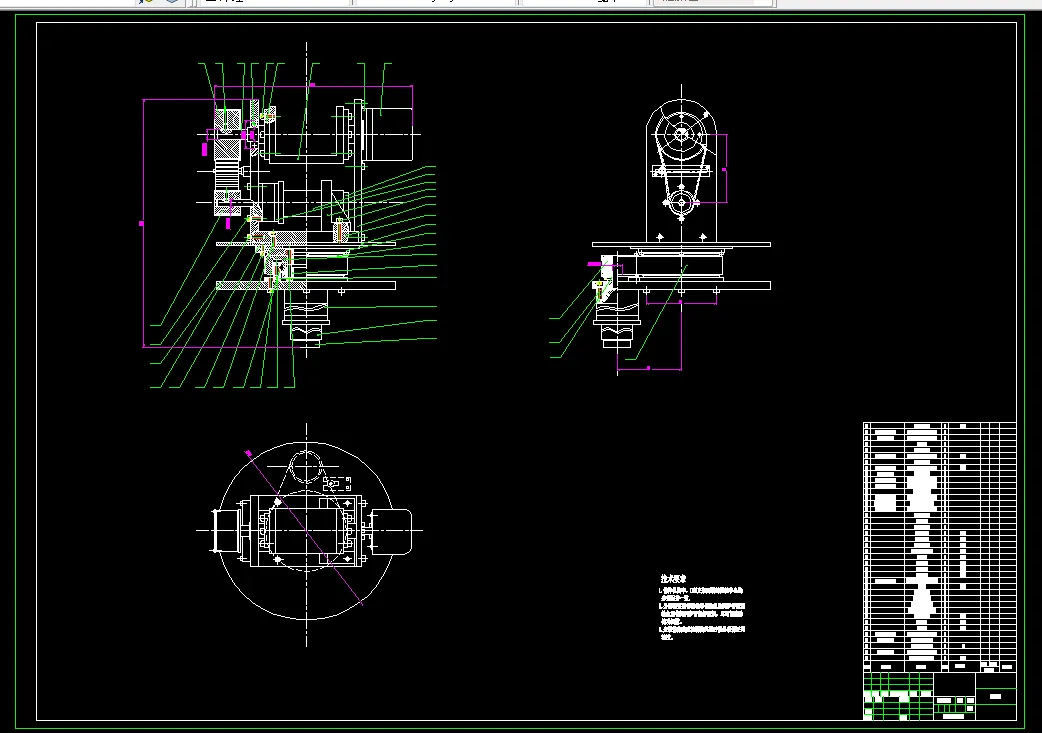
Task: Select the upper large pulley in side view
Action: tap(681, 134)
